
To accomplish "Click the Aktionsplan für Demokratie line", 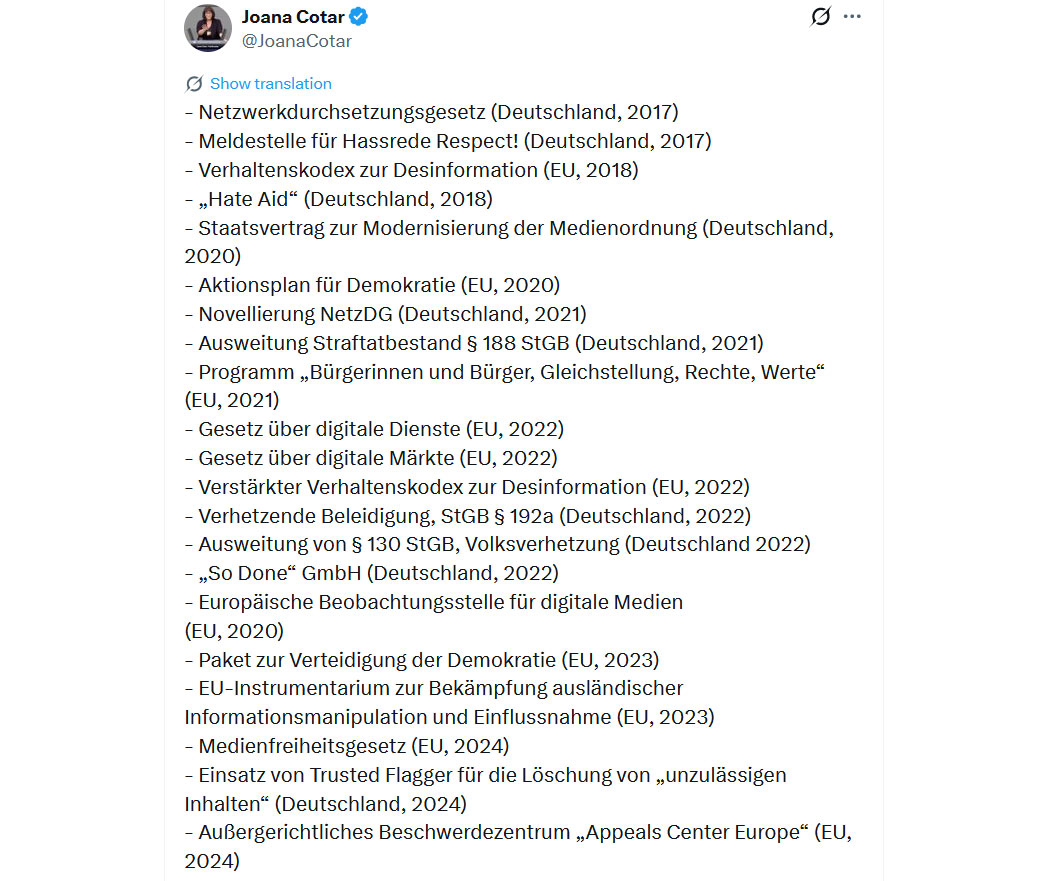I will click(x=373, y=285).
